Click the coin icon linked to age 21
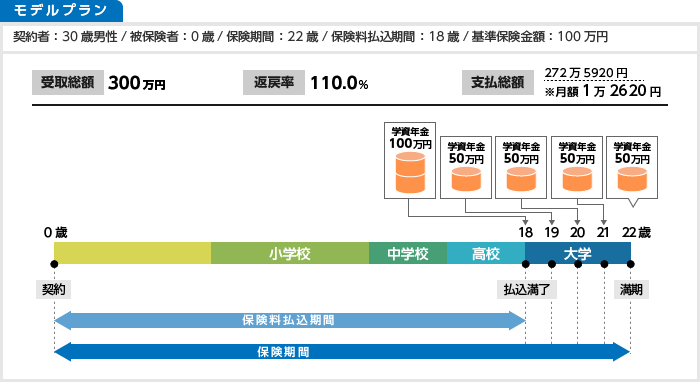Viewport: 700px width, 382px height. pyautogui.click(x=577, y=179)
